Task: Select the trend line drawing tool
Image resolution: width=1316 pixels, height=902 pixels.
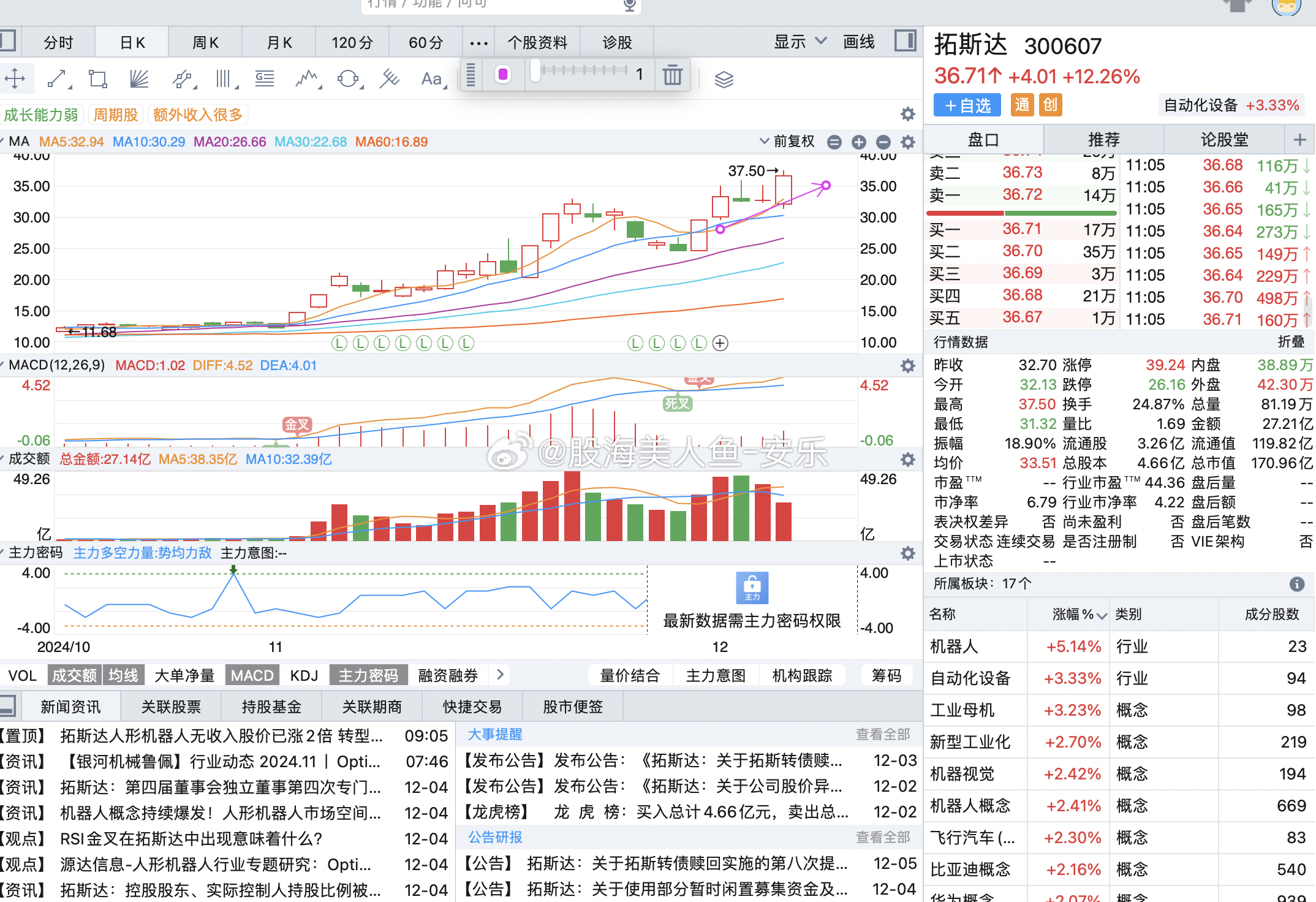Action: 57,79
